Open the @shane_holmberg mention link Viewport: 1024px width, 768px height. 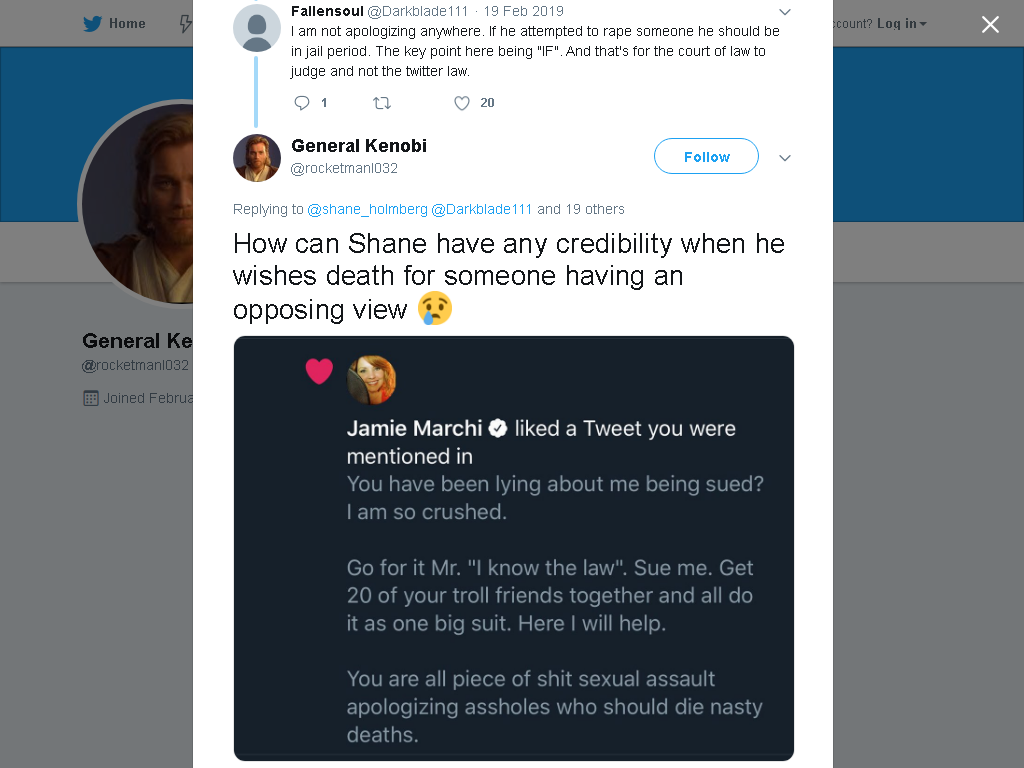[367, 209]
